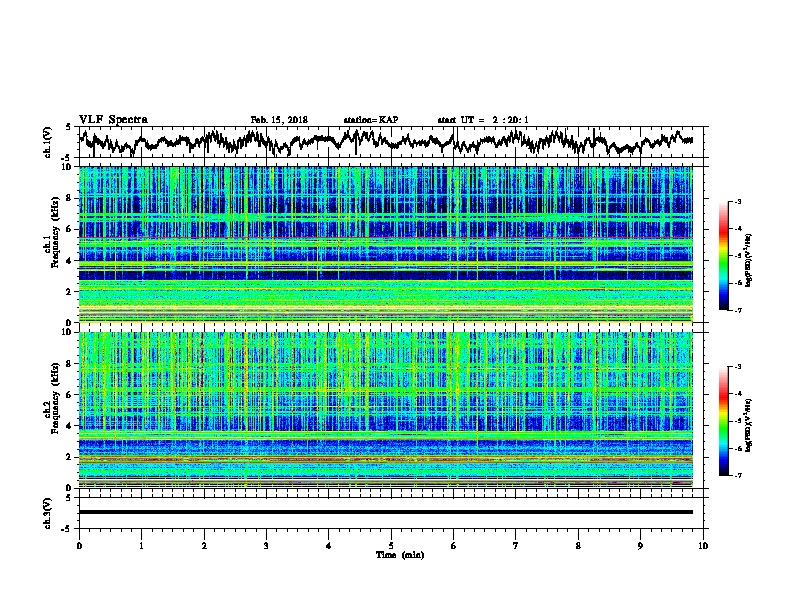Click the ch.2 spectrogram panel
Screen dimensions: 792x612
point(385,410)
